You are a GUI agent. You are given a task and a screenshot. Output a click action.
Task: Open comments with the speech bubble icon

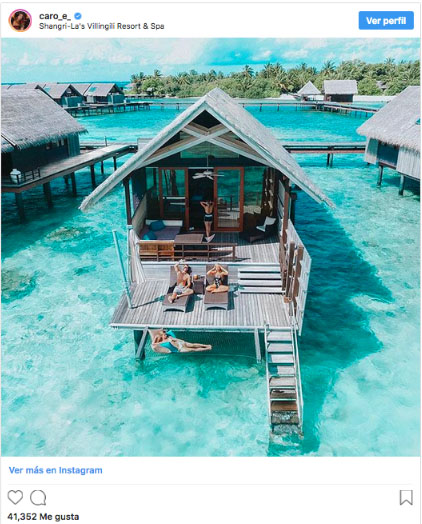click(x=38, y=498)
